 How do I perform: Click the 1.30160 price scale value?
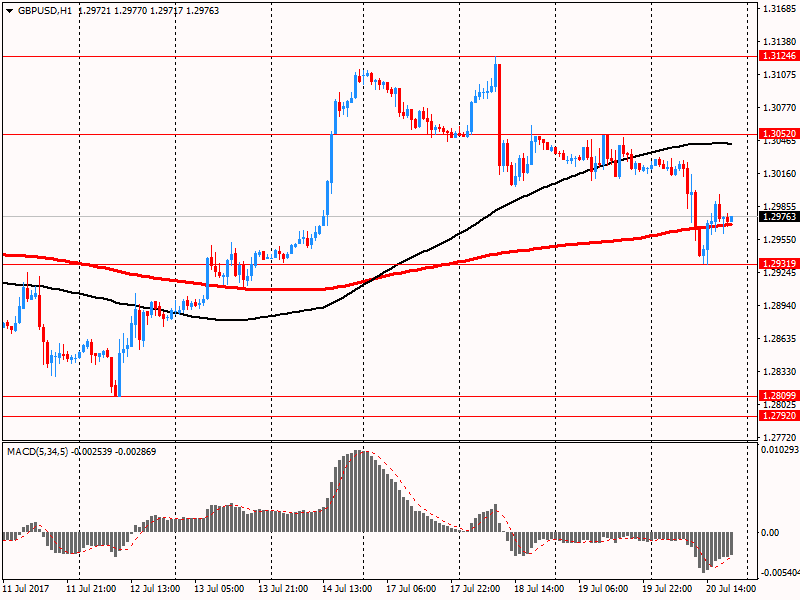click(x=780, y=173)
